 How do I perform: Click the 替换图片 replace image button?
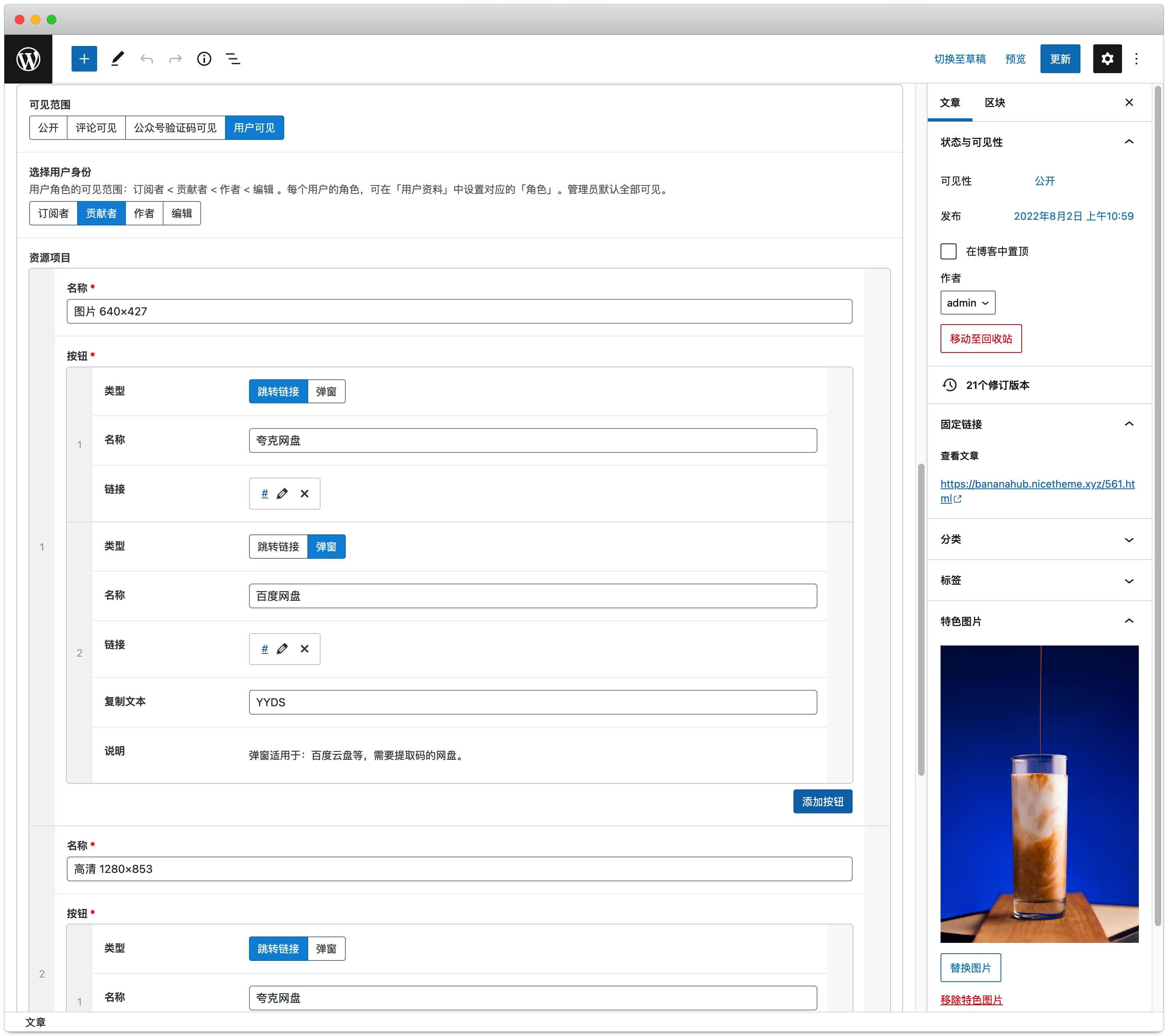(970, 968)
